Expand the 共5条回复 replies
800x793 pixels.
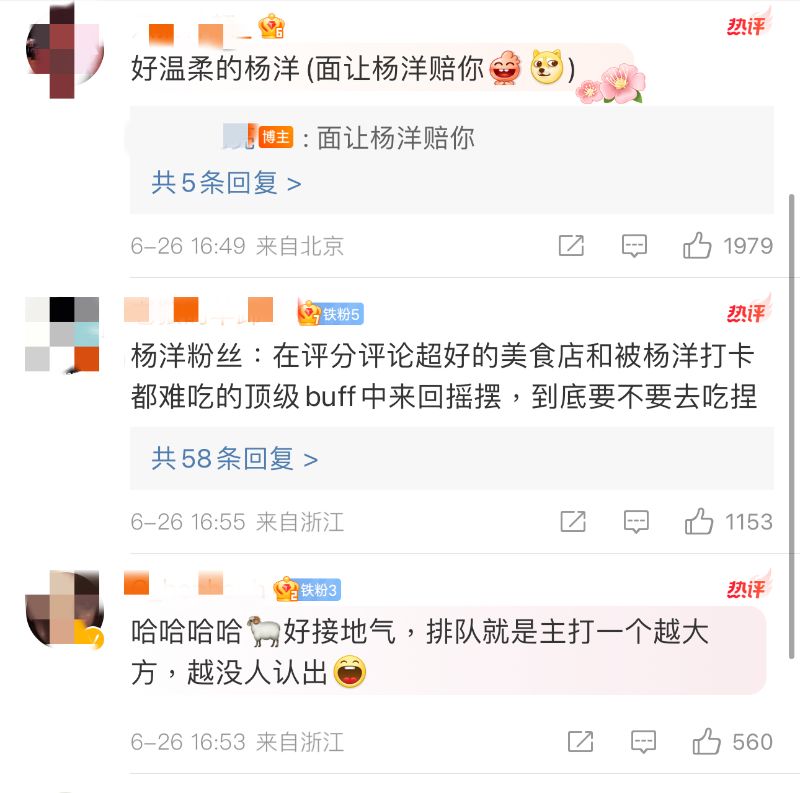point(226,183)
